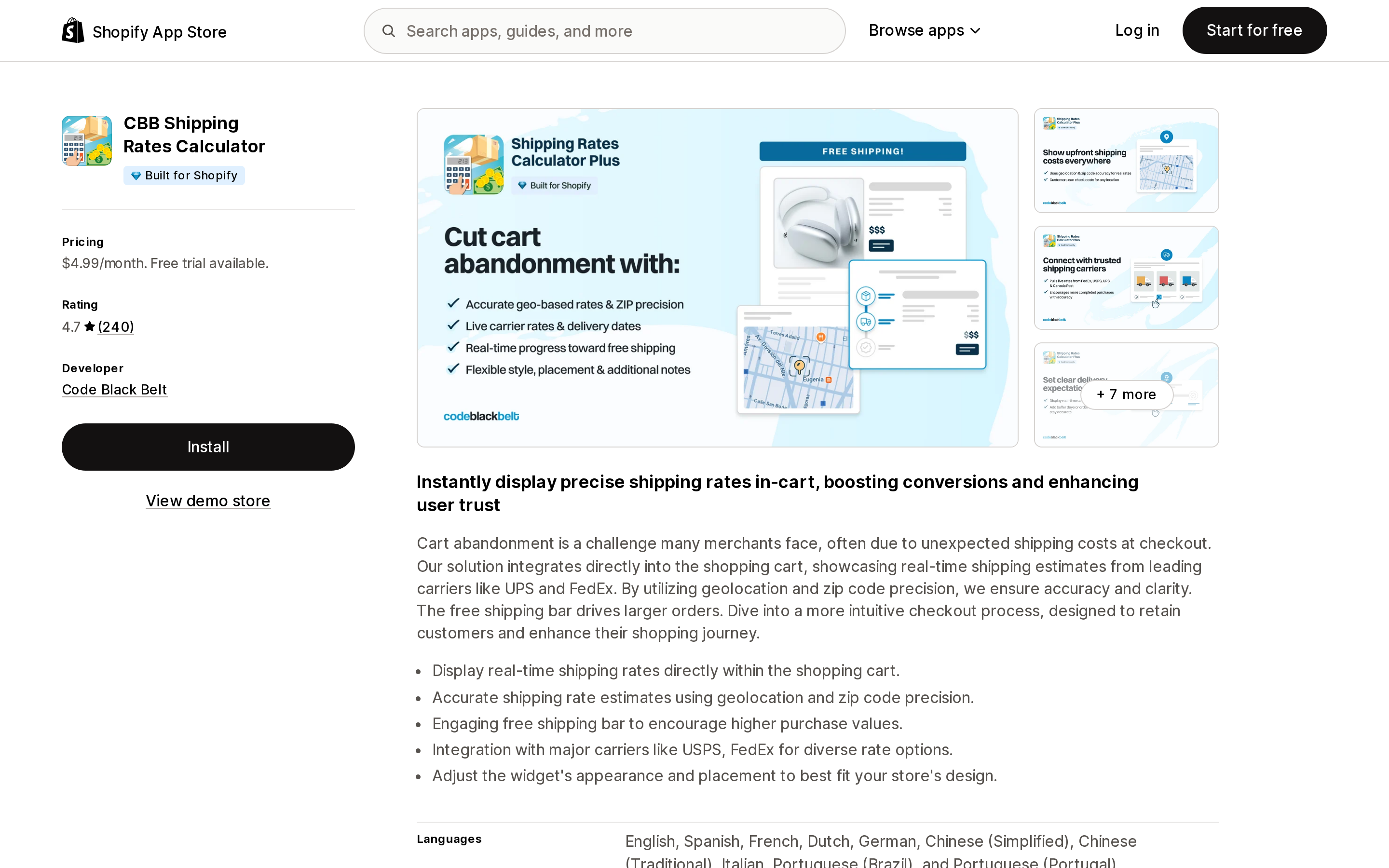
Task: Focus the Search apps, guides, and more field
Action: pyautogui.click(x=604, y=31)
